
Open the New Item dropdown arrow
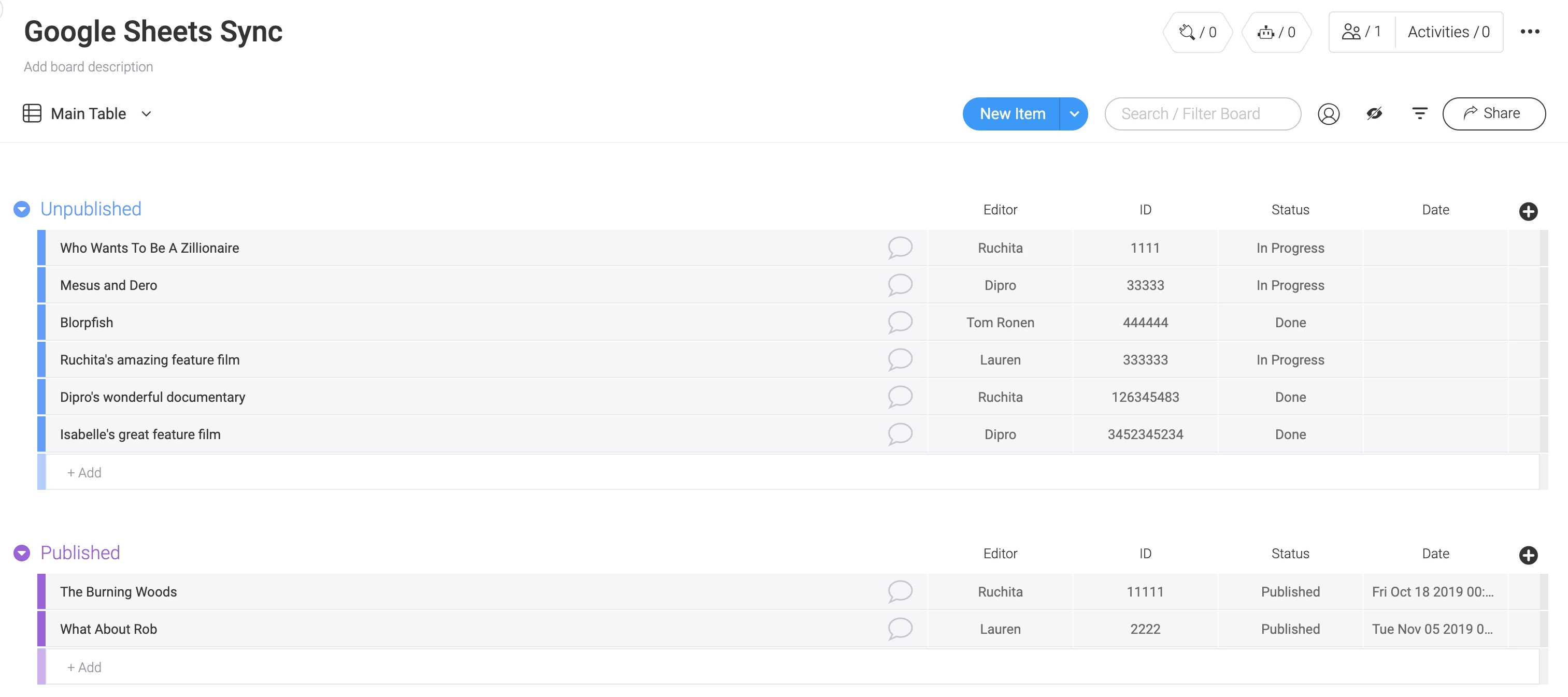1074,114
